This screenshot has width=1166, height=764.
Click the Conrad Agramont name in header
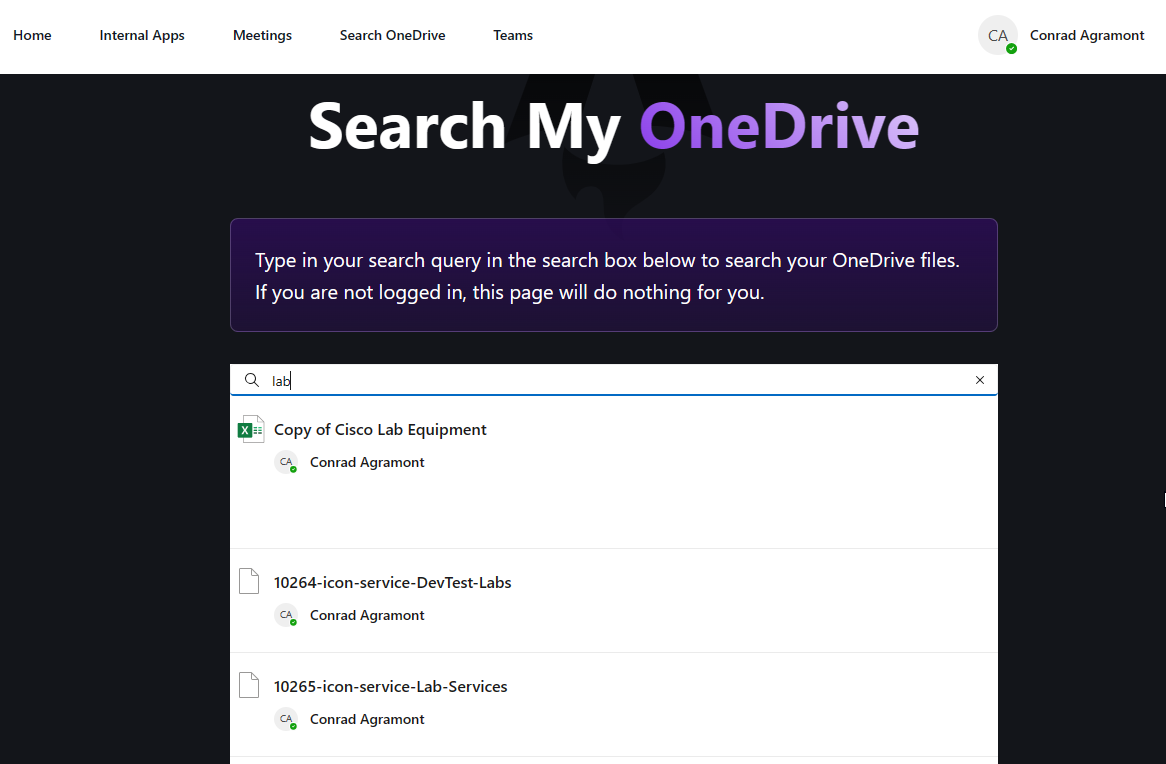(x=1086, y=35)
